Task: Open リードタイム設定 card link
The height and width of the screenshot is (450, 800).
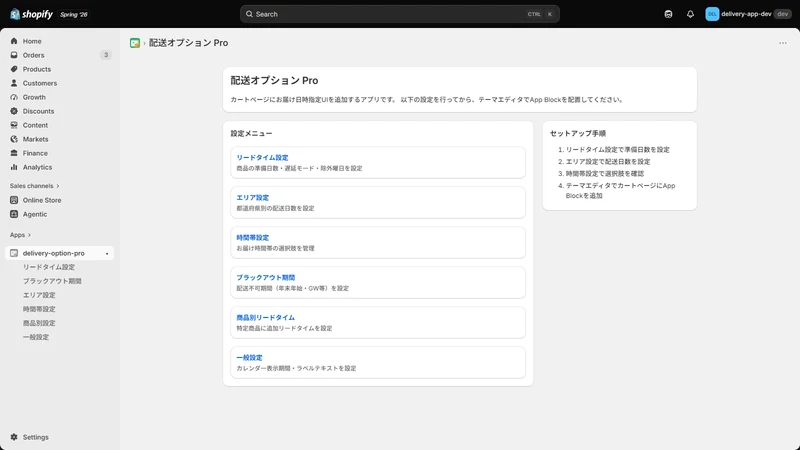Action: click(262, 158)
